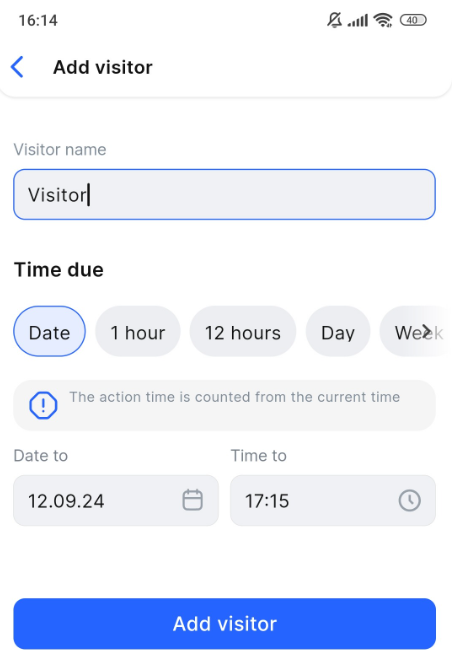Select the Date time due option
Viewport: 452px width, 650px height.
click(49, 332)
